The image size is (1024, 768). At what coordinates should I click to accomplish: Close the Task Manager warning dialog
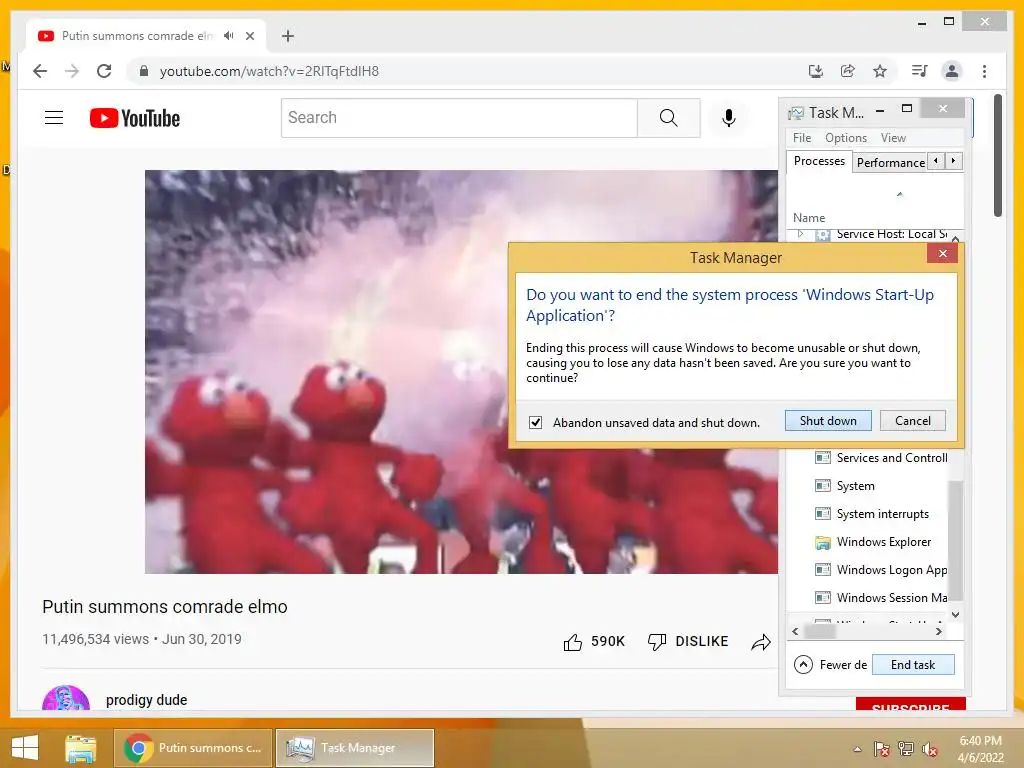[x=942, y=253]
